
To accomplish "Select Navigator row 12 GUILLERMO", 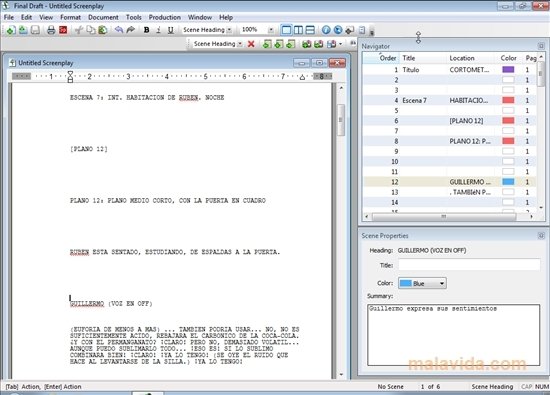I will (x=450, y=182).
